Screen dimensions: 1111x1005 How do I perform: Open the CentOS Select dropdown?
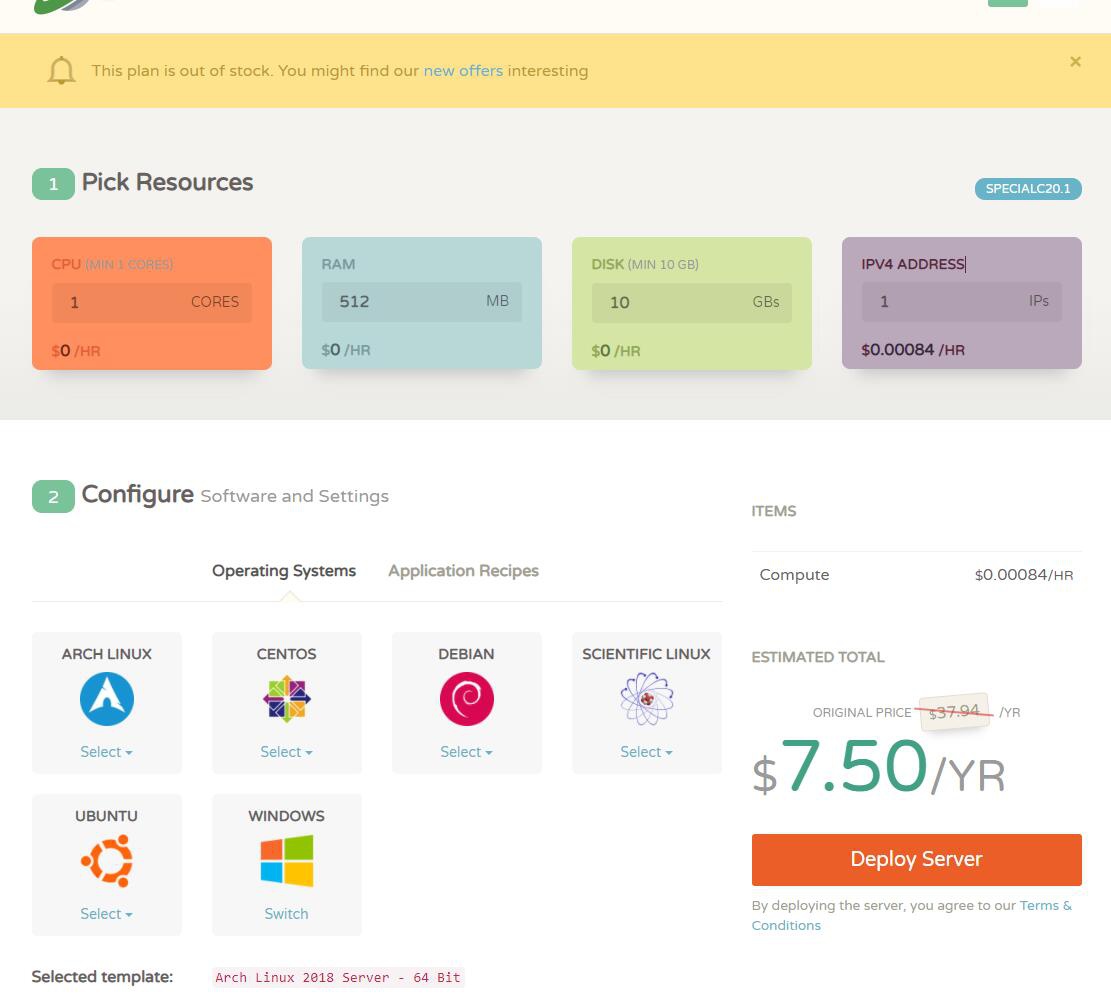point(286,752)
